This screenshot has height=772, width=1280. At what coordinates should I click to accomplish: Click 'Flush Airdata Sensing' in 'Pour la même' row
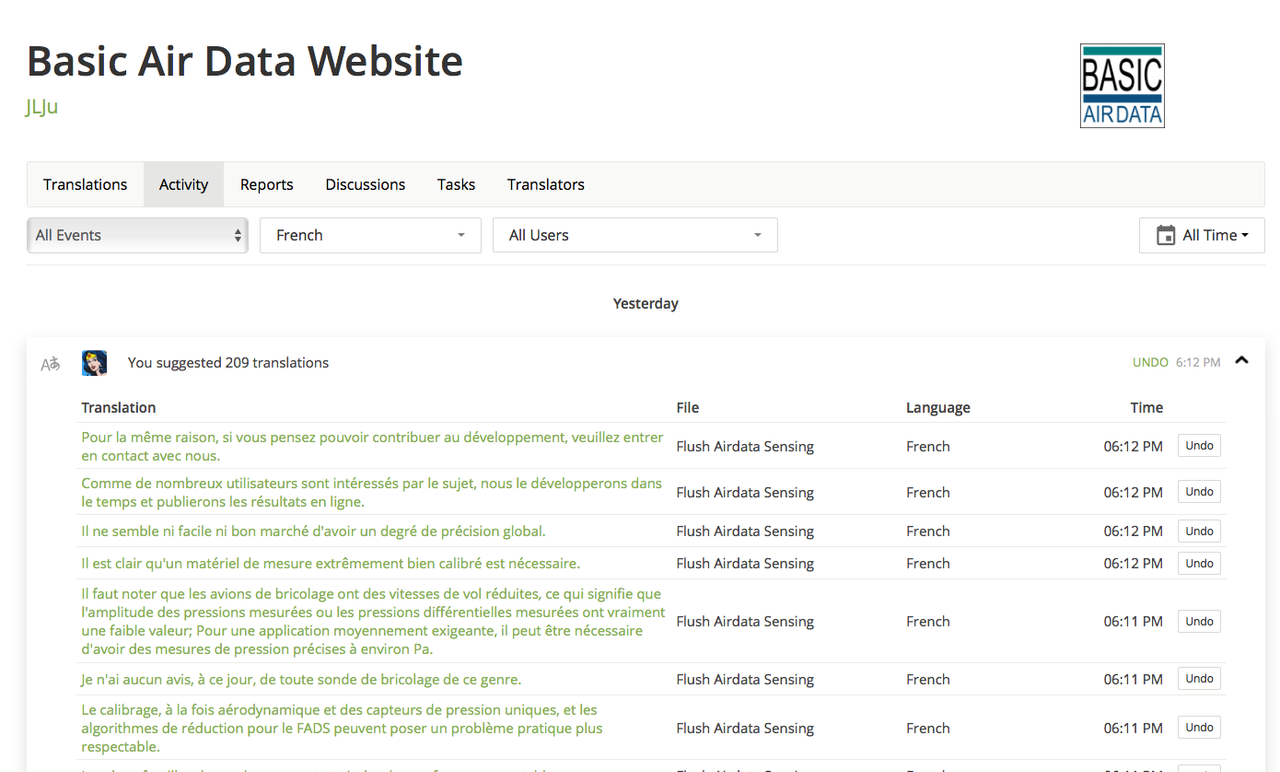(x=745, y=446)
